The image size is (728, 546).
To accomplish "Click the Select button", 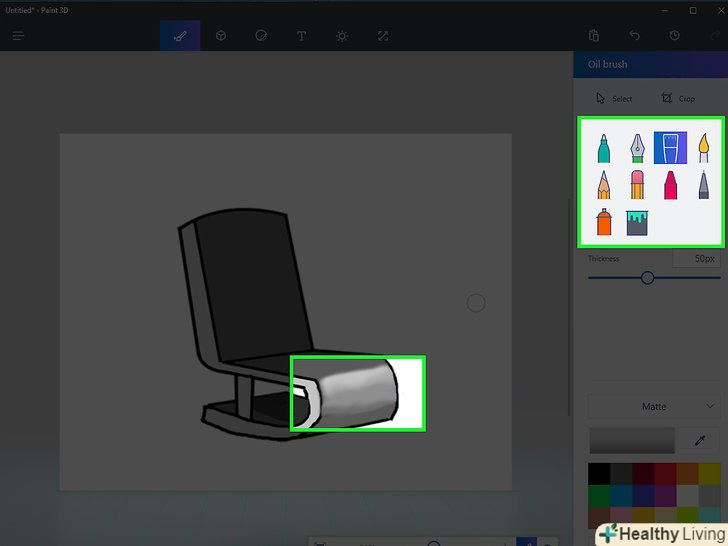I will (x=614, y=98).
